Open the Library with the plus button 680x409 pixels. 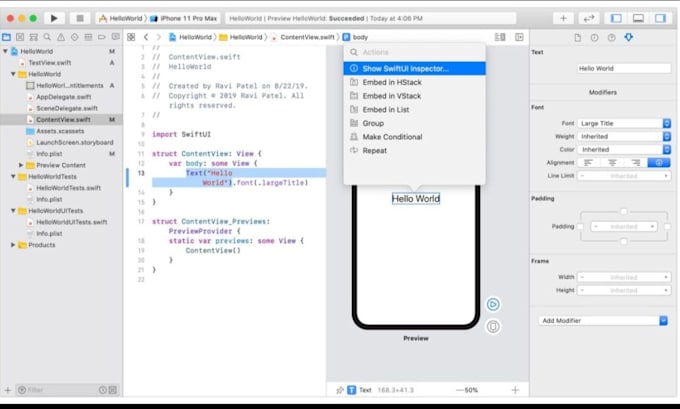563,18
